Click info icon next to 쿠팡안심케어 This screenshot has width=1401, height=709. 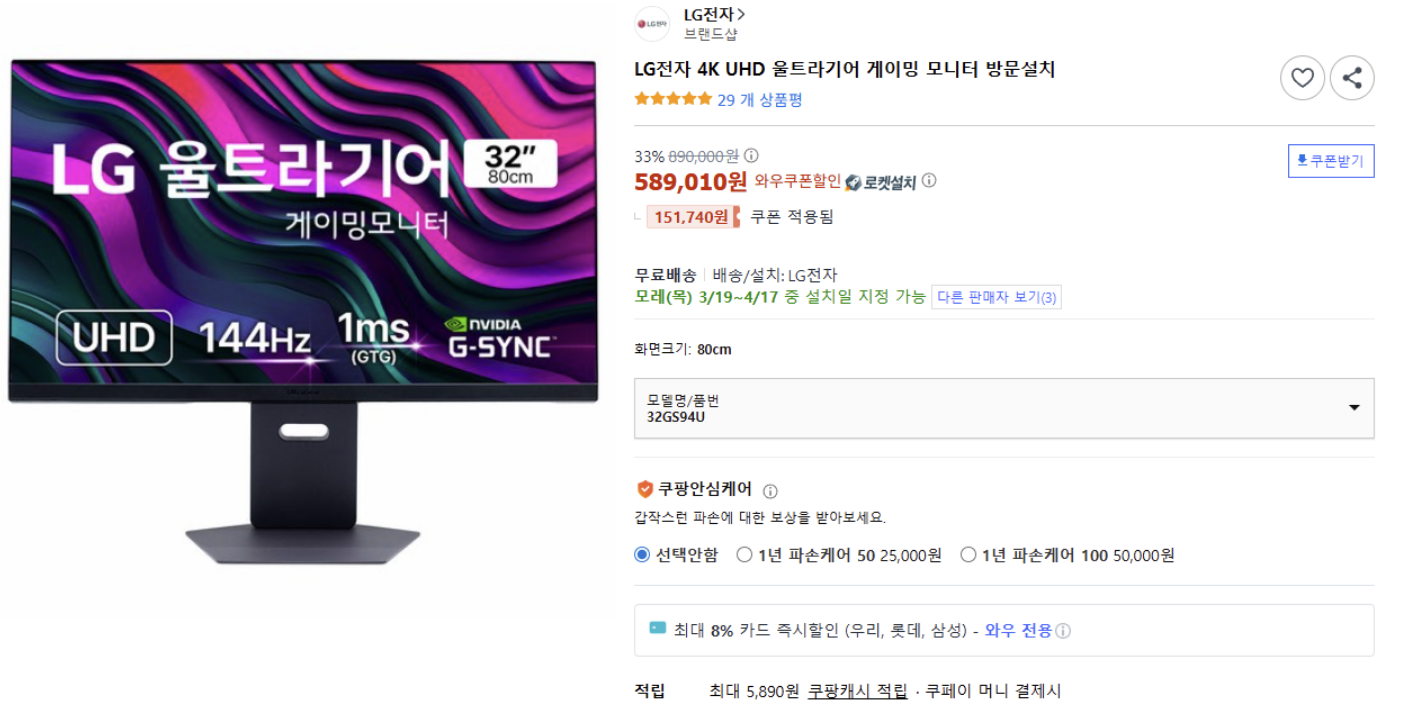[770, 491]
